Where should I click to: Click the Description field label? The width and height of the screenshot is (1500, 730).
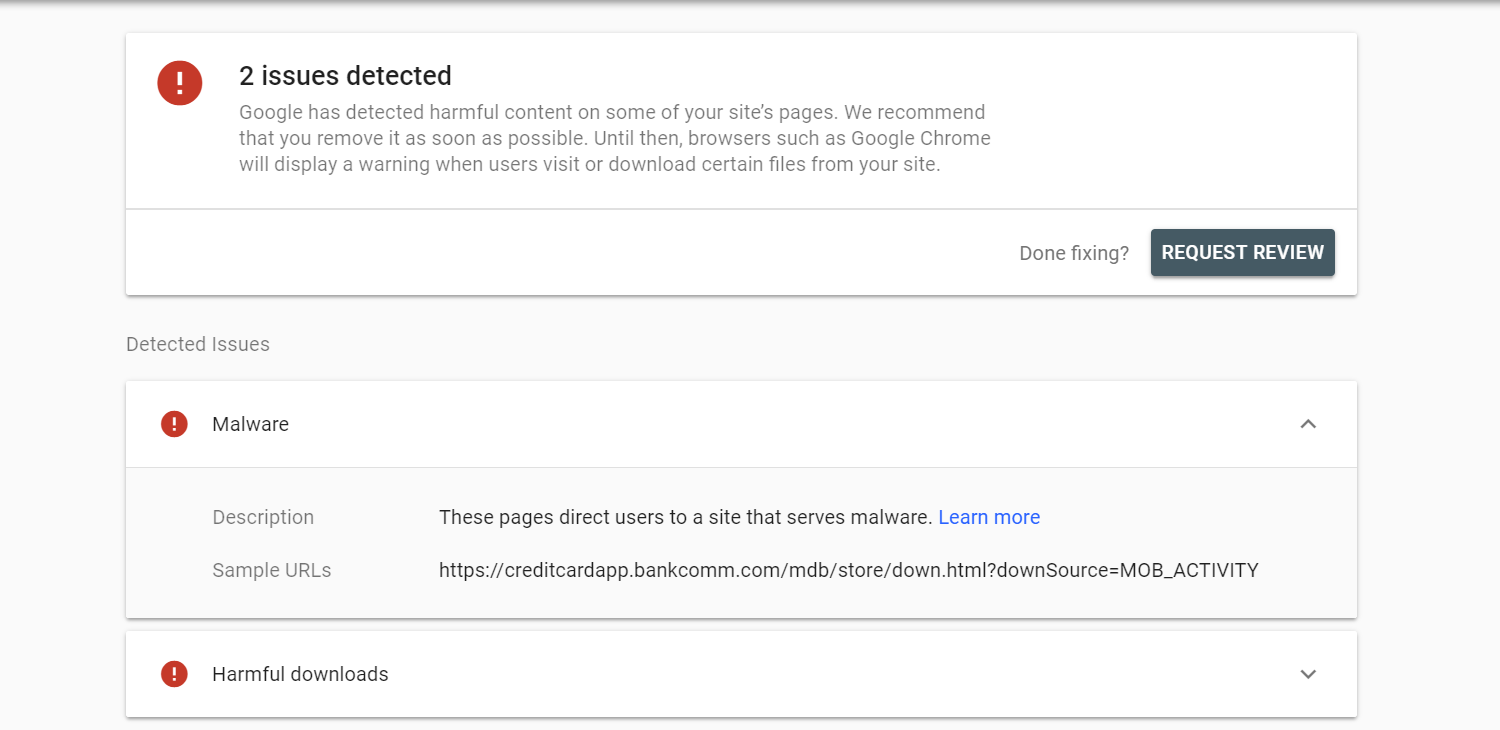263,517
